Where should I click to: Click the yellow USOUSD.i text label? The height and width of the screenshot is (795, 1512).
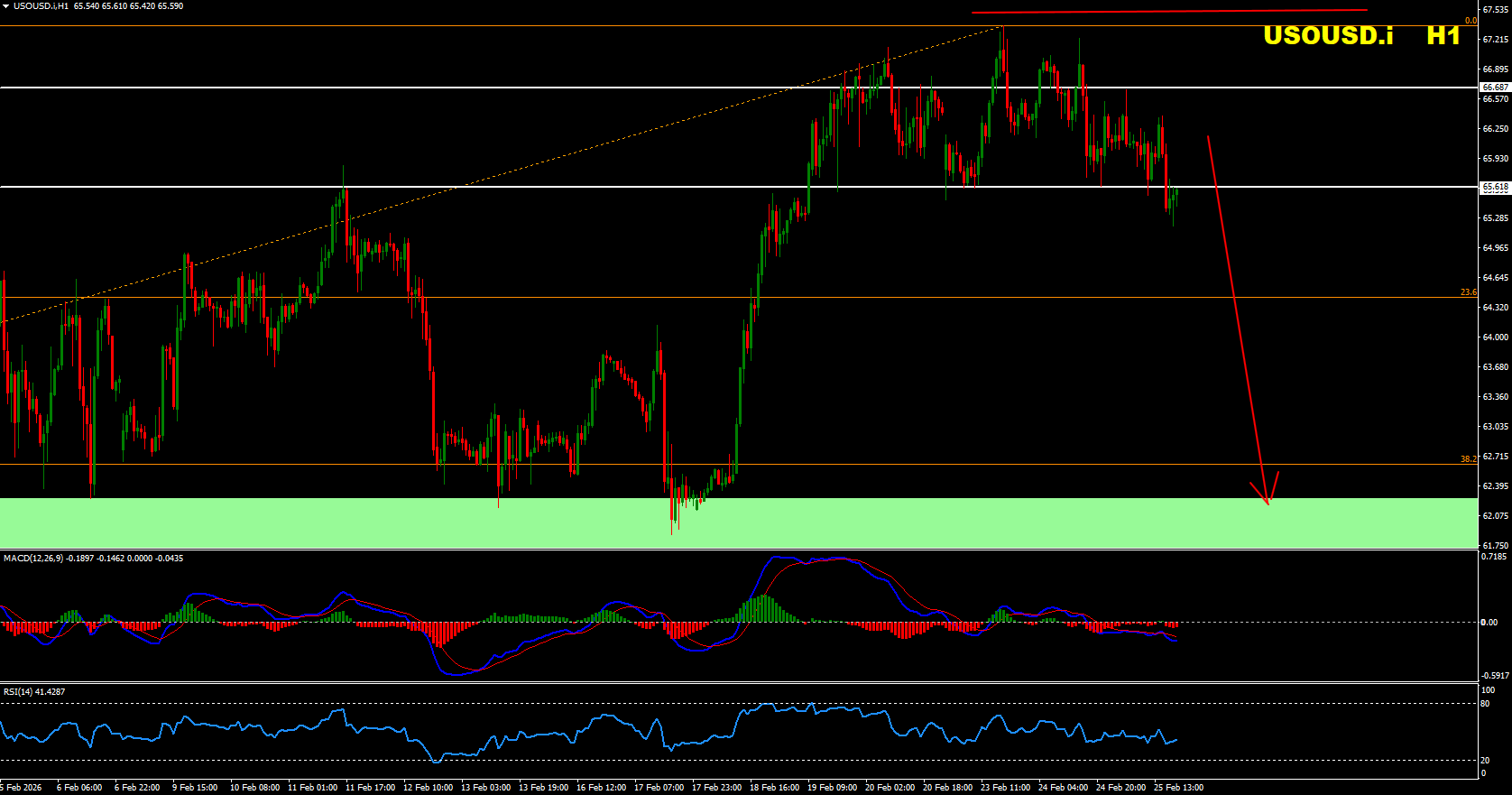(1327, 36)
